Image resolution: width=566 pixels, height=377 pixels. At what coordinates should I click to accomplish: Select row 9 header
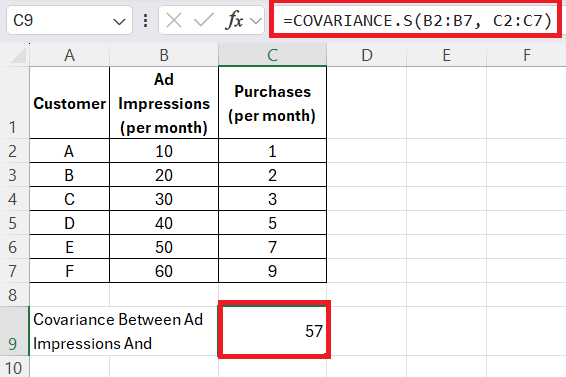[14, 331]
